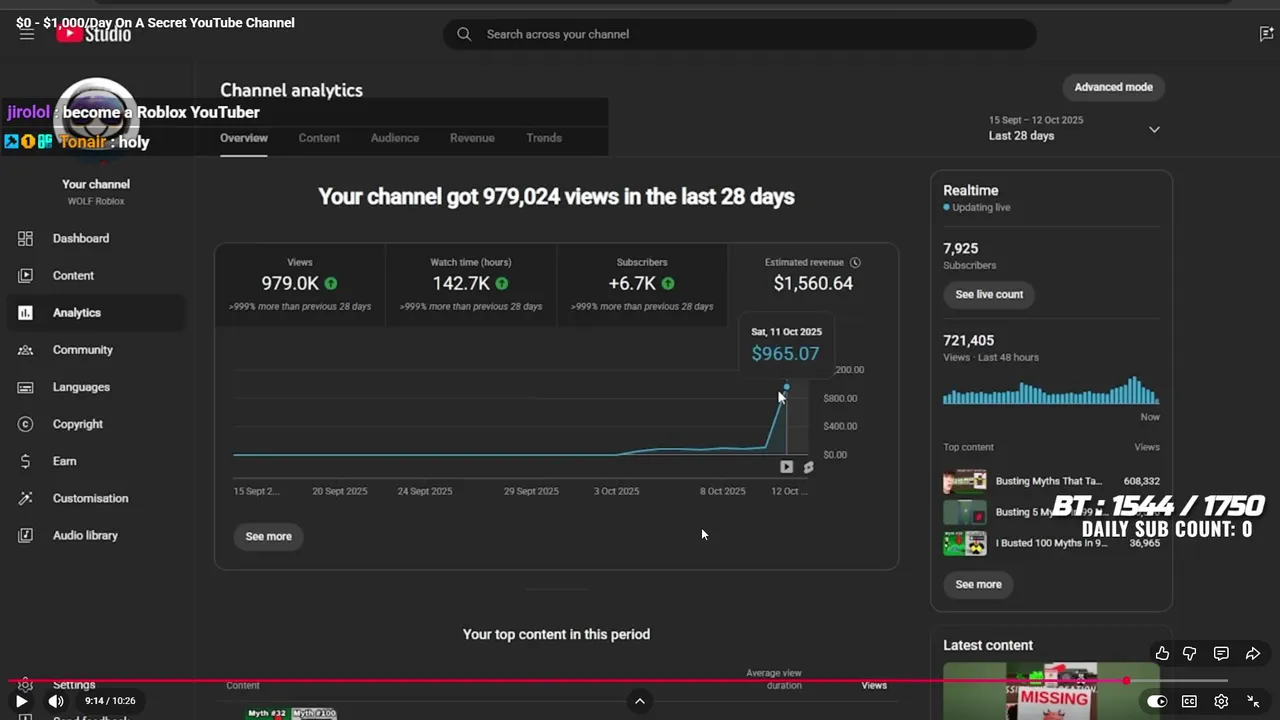Screen dimensions: 1280x720
Task: Select the Watch time 142.7K card
Action: click(471, 284)
